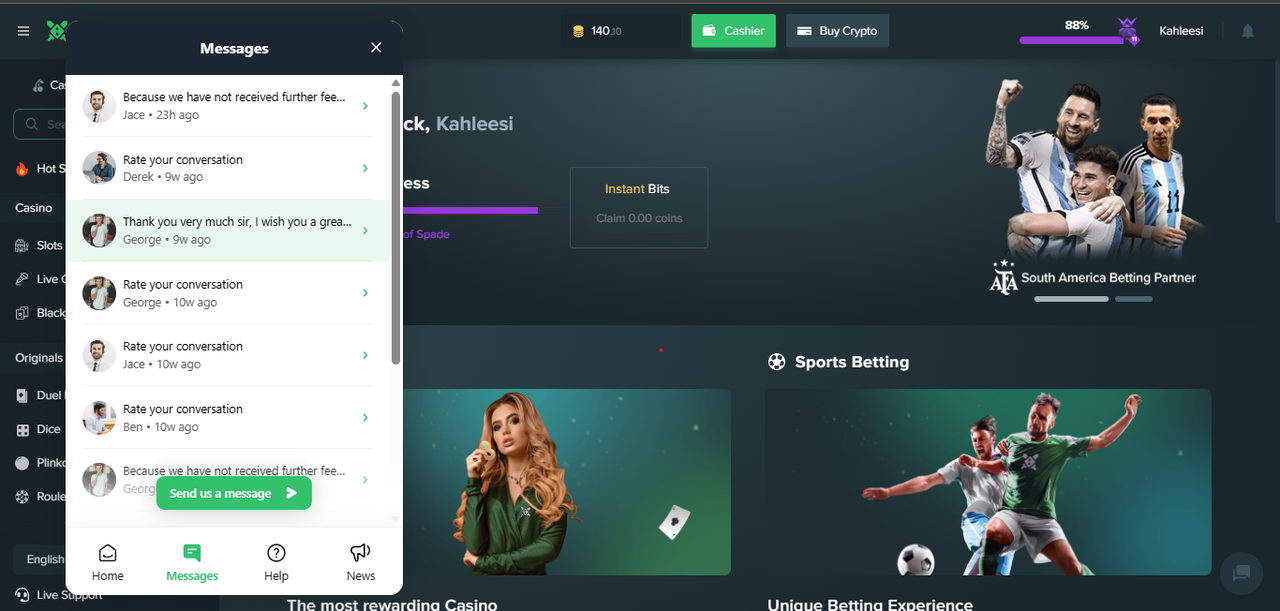The image size is (1280, 611).
Task: Open the Live Support headset icon
Action: pyautogui.click(x=22, y=595)
